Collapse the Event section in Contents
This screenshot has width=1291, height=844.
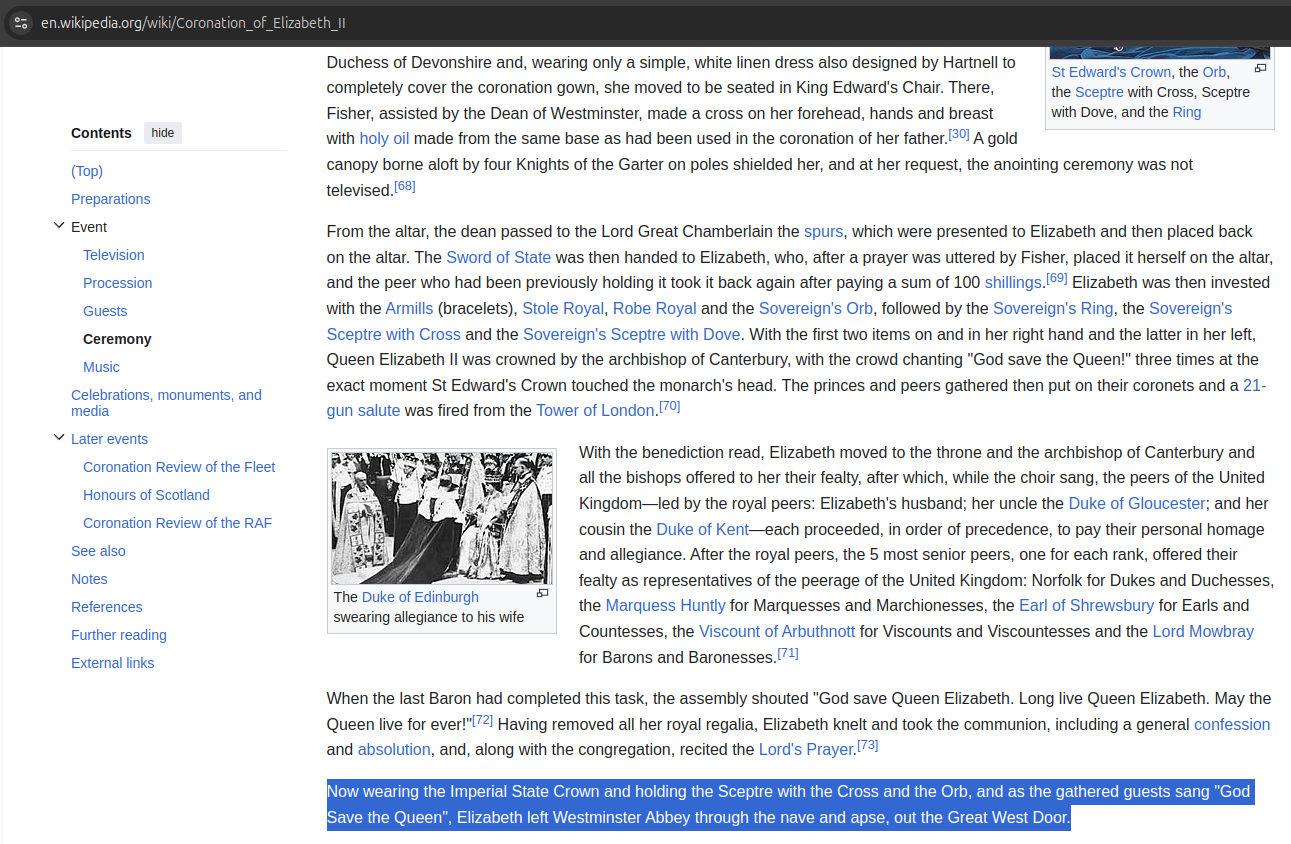(x=58, y=225)
